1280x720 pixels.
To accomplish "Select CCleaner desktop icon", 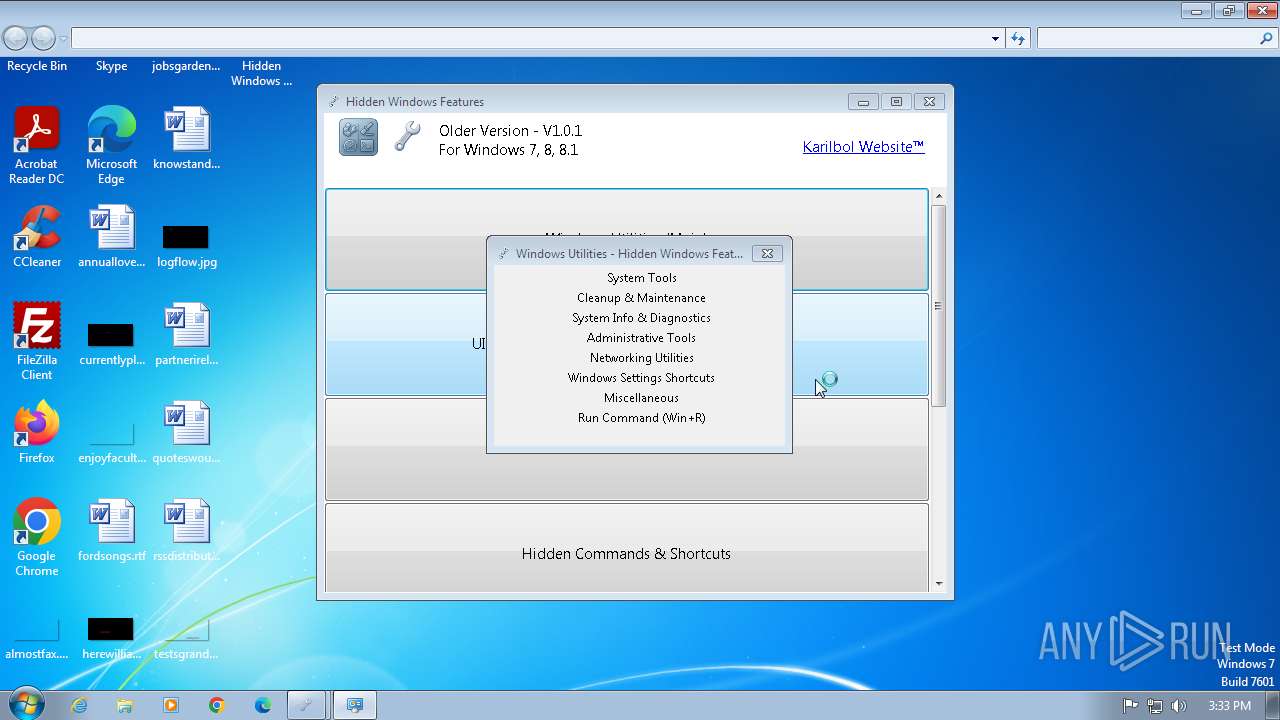I will tap(37, 237).
